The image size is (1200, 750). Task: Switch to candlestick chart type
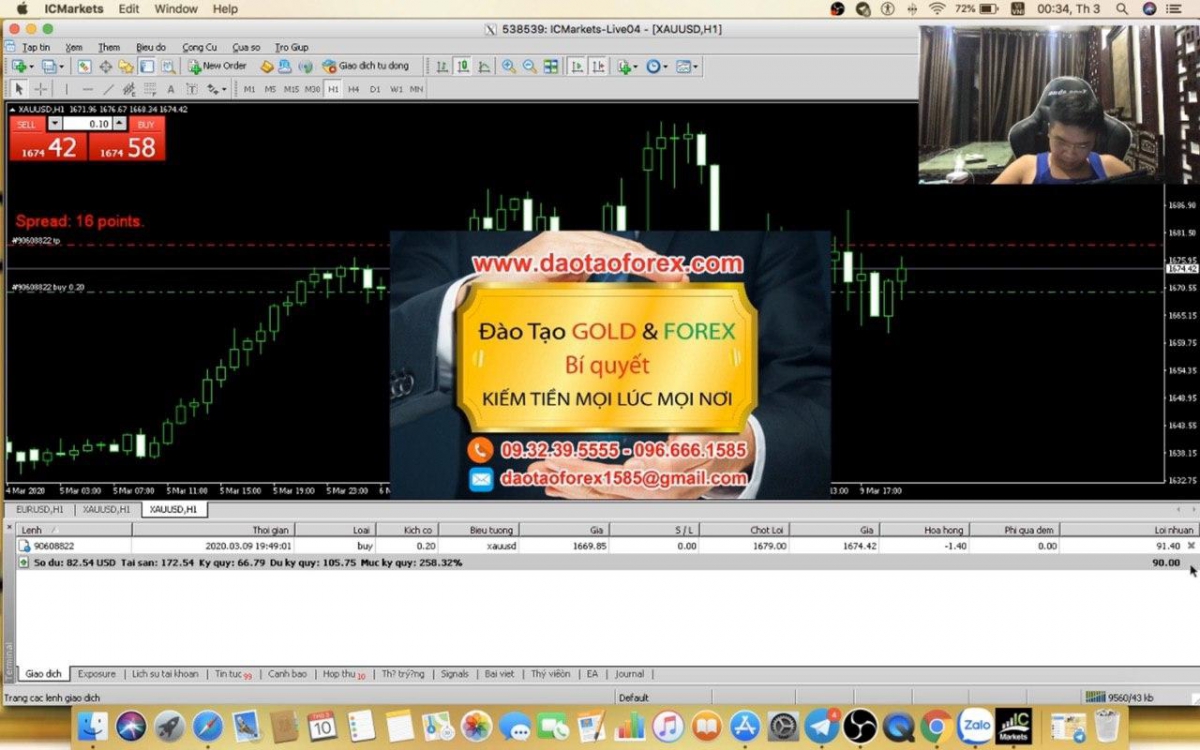[463, 66]
